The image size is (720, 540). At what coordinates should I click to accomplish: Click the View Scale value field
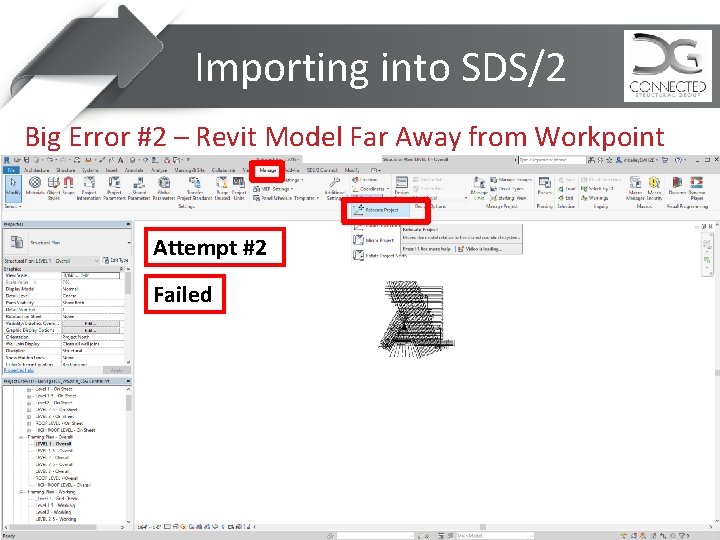tap(90, 276)
